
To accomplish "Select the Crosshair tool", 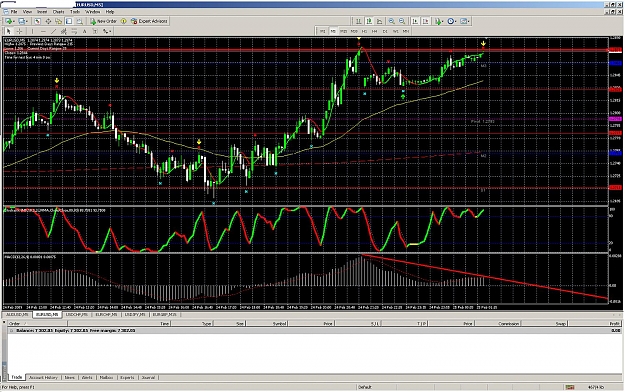I will (x=20, y=31).
